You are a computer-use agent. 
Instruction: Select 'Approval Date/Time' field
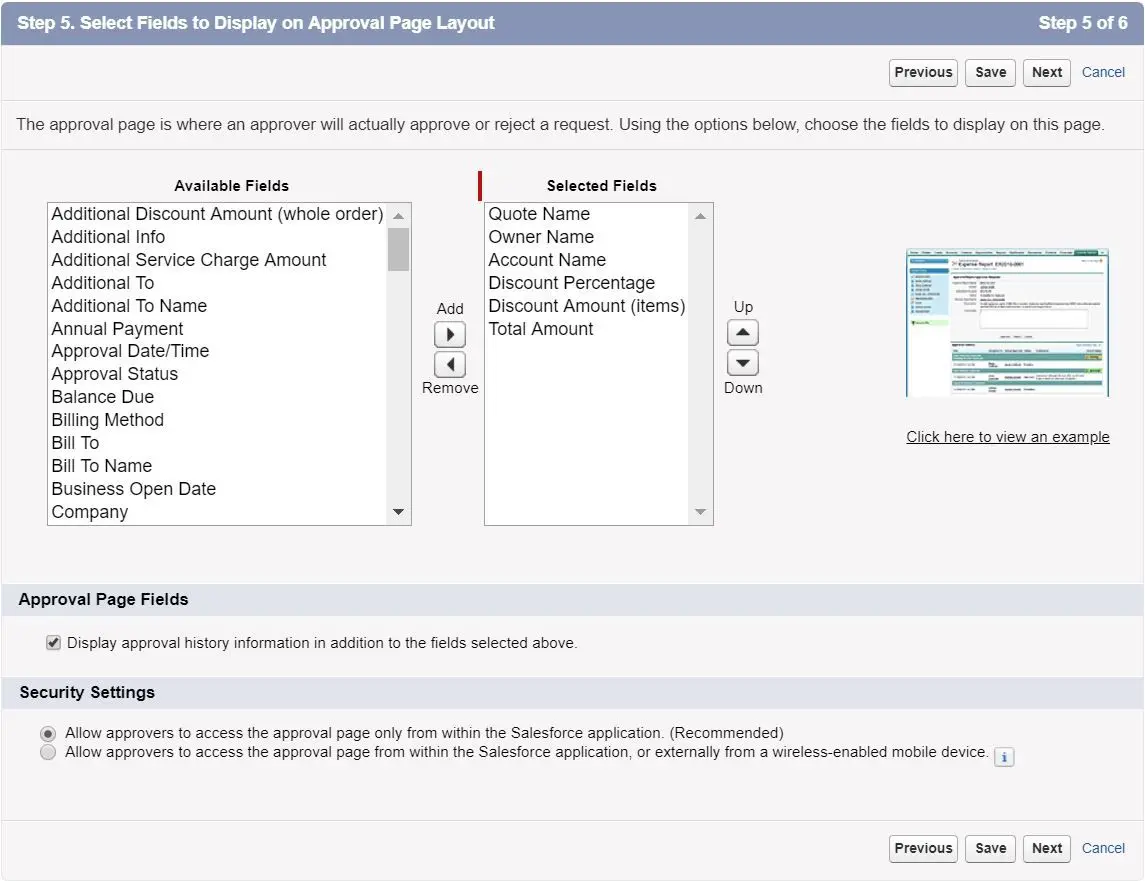pos(217,351)
